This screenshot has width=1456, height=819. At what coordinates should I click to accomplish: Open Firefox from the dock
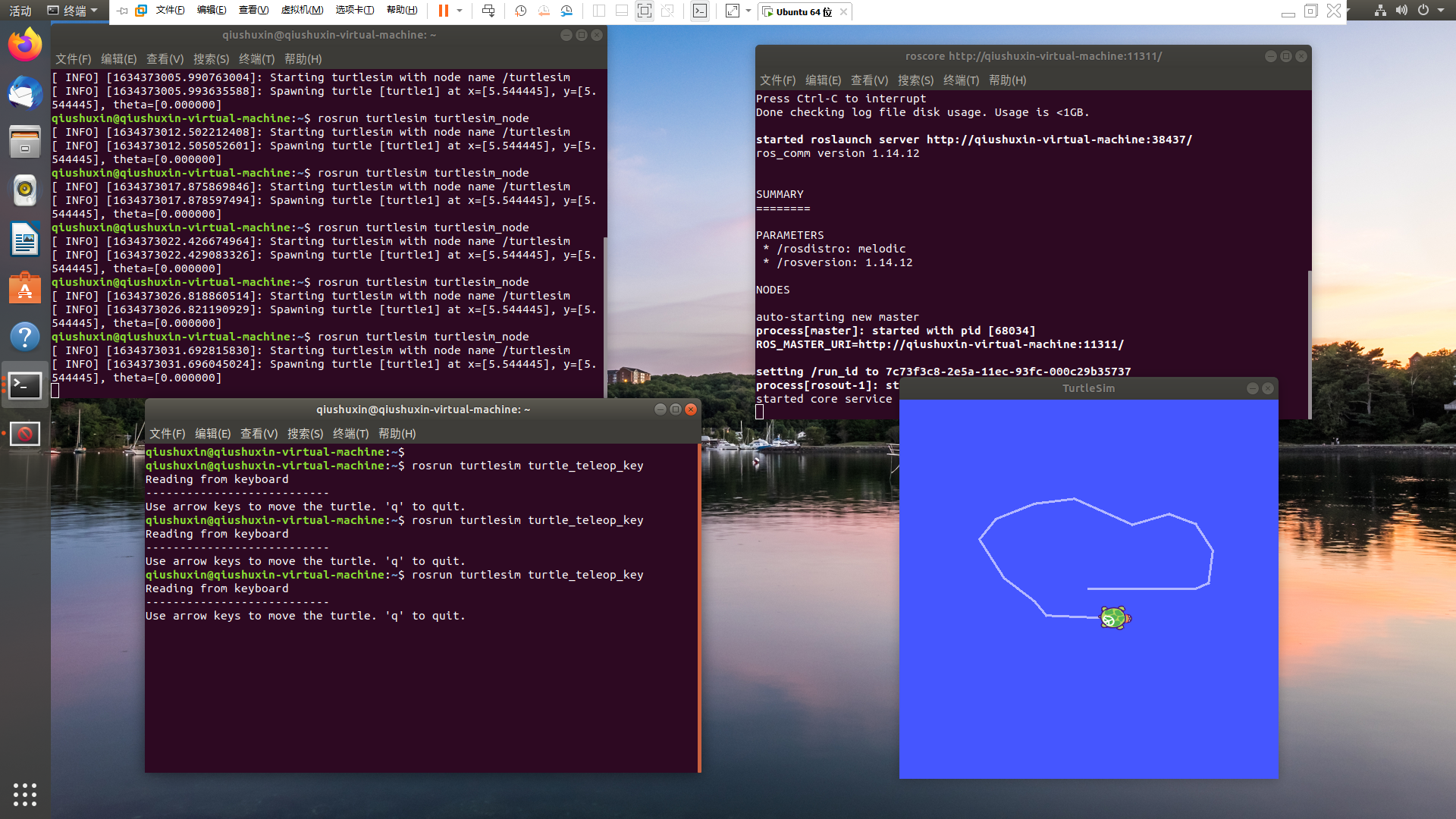click(x=25, y=45)
